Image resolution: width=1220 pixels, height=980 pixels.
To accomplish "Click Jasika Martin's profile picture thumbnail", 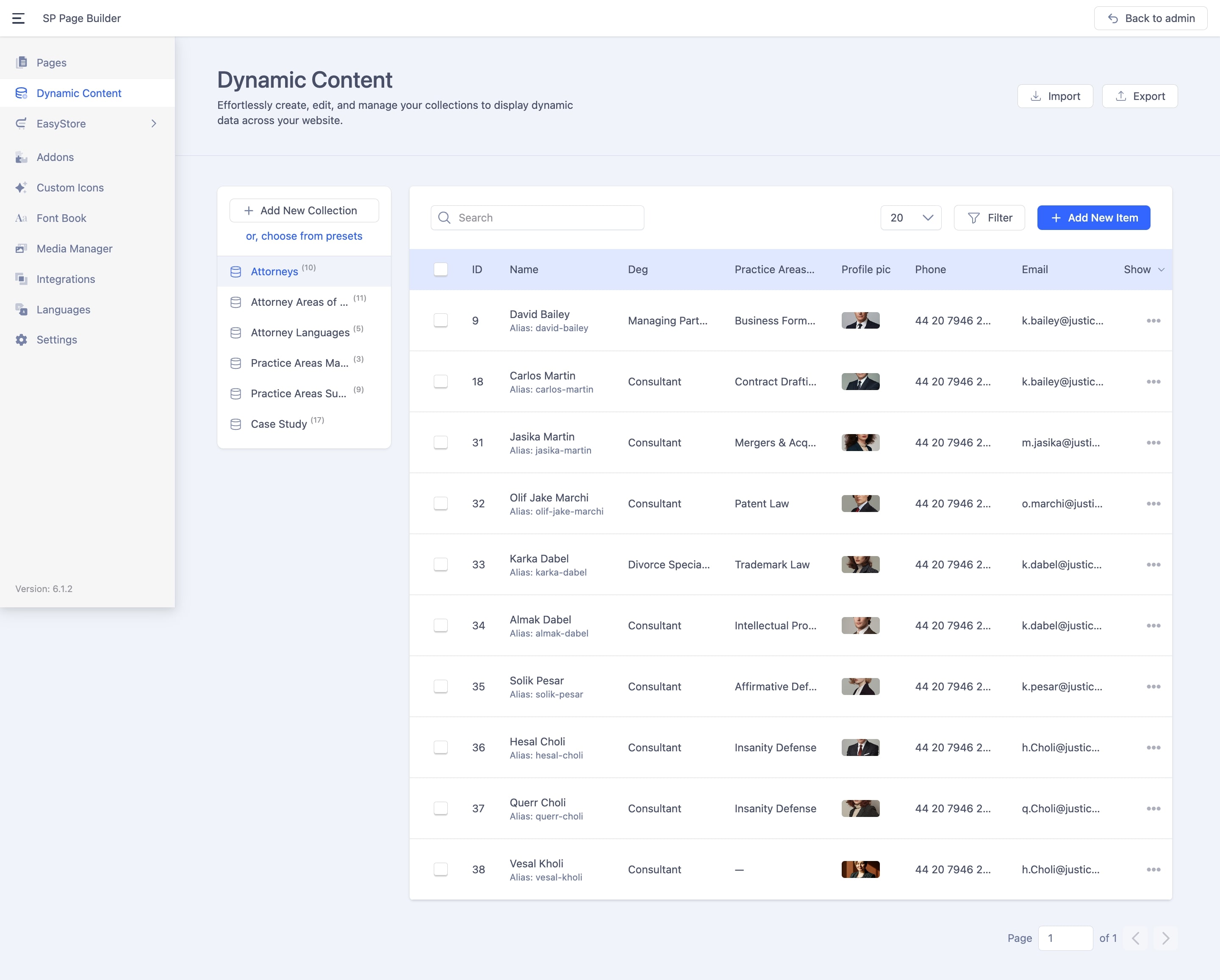I will tap(860, 443).
